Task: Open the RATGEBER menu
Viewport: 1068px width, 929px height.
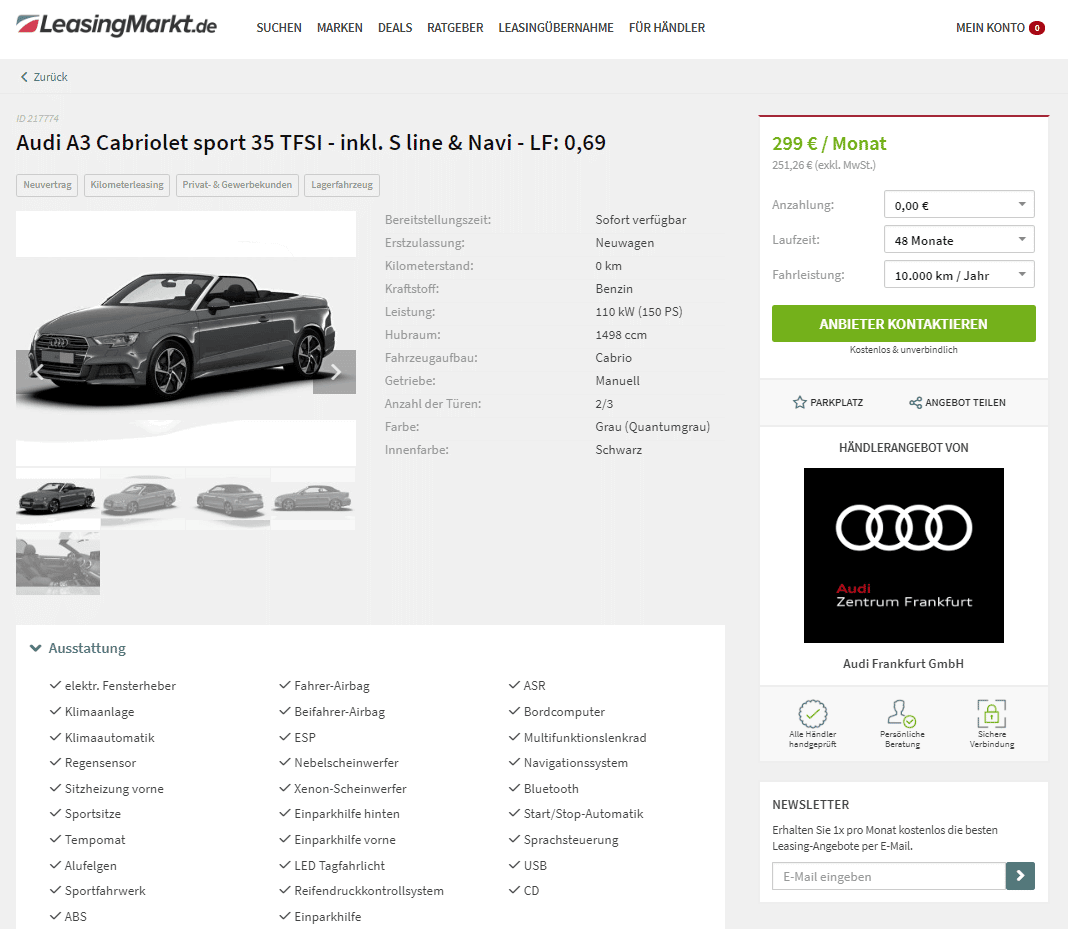Action: click(455, 28)
